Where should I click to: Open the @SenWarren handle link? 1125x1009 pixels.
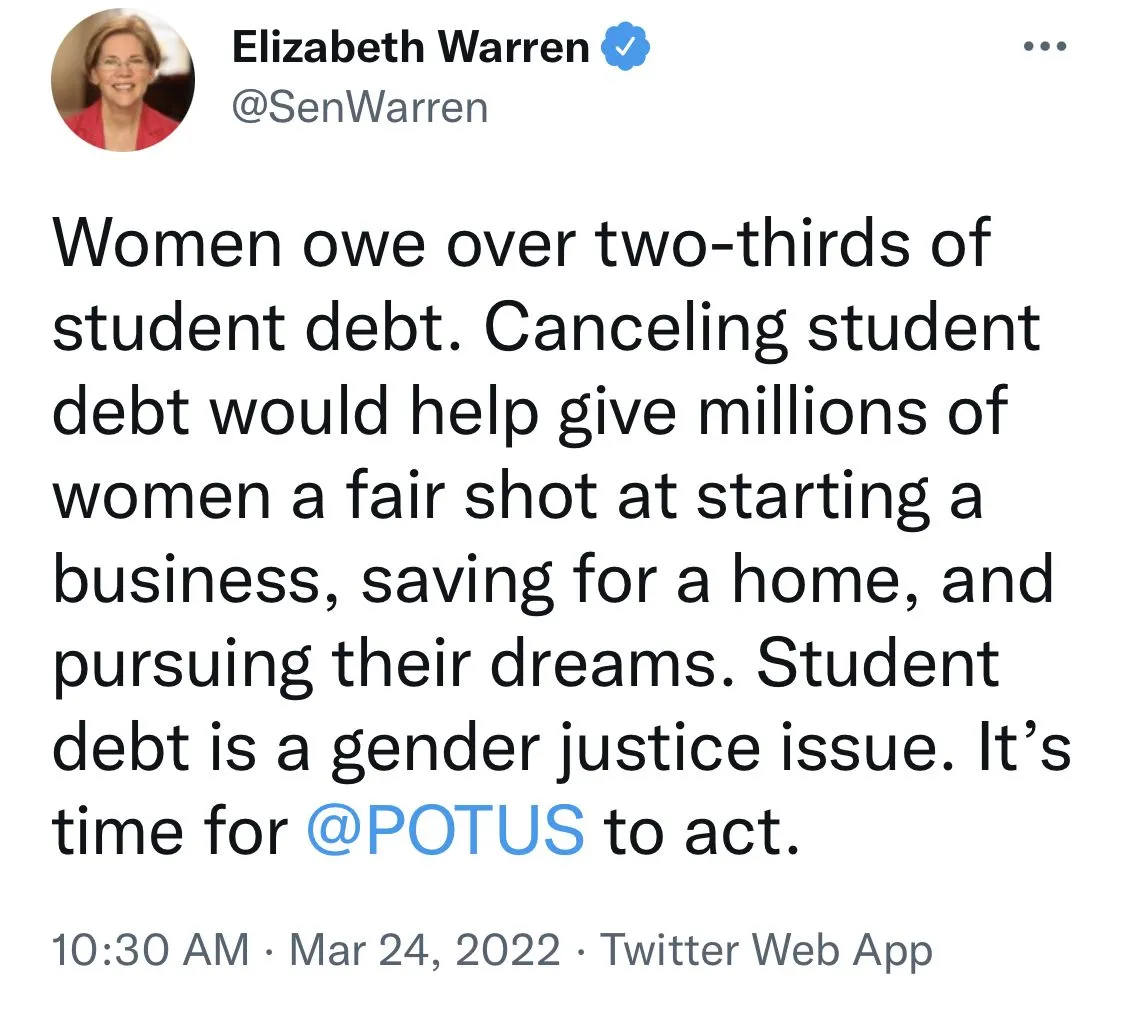pos(360,106)
